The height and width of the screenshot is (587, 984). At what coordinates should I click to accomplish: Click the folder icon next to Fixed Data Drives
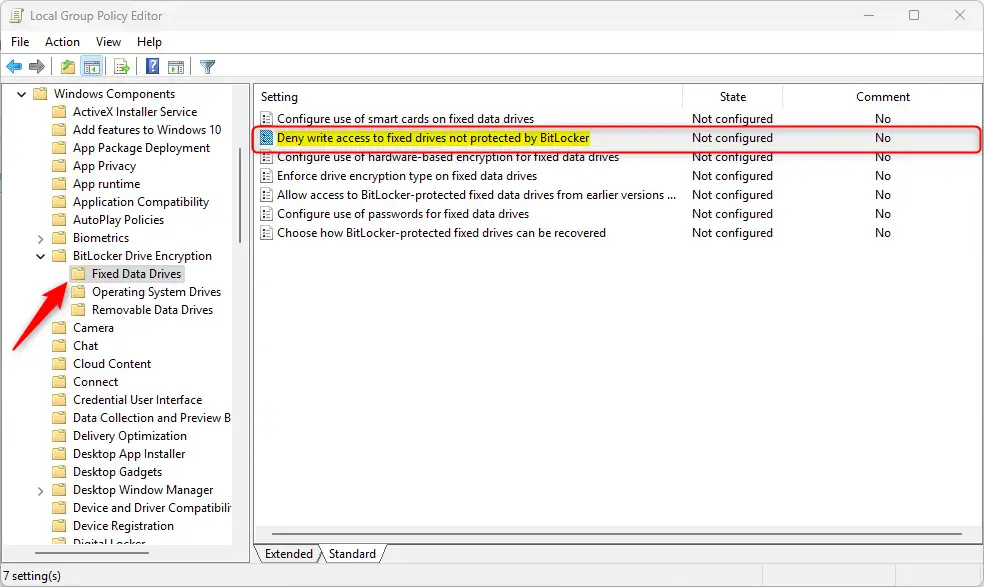[x=78, y=274]
